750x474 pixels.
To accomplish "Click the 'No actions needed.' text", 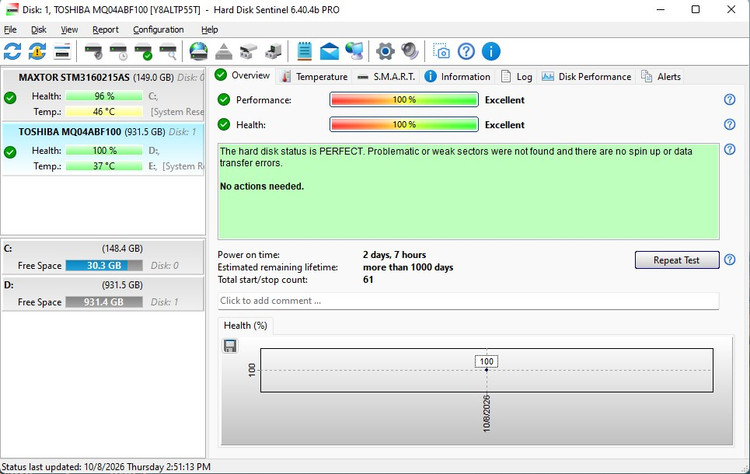I will (262, 186).
